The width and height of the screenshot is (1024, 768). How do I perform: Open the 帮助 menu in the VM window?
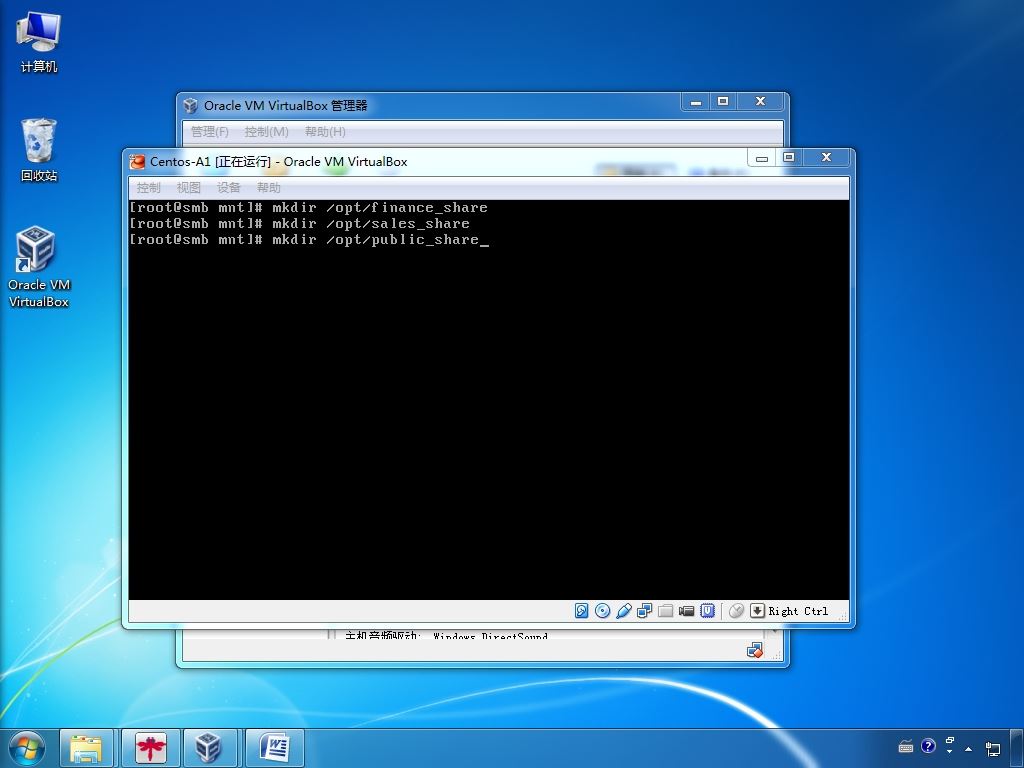(269, 188)
